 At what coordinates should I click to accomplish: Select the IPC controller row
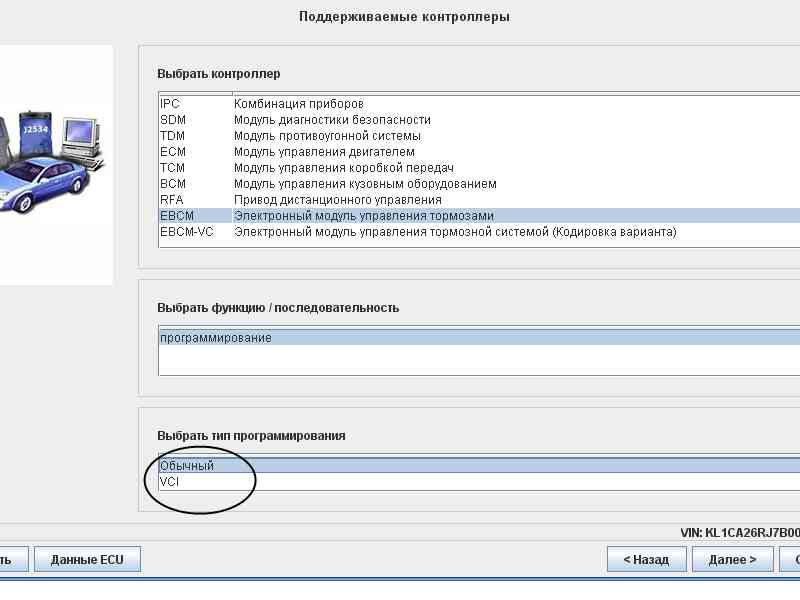click(480, 104)
